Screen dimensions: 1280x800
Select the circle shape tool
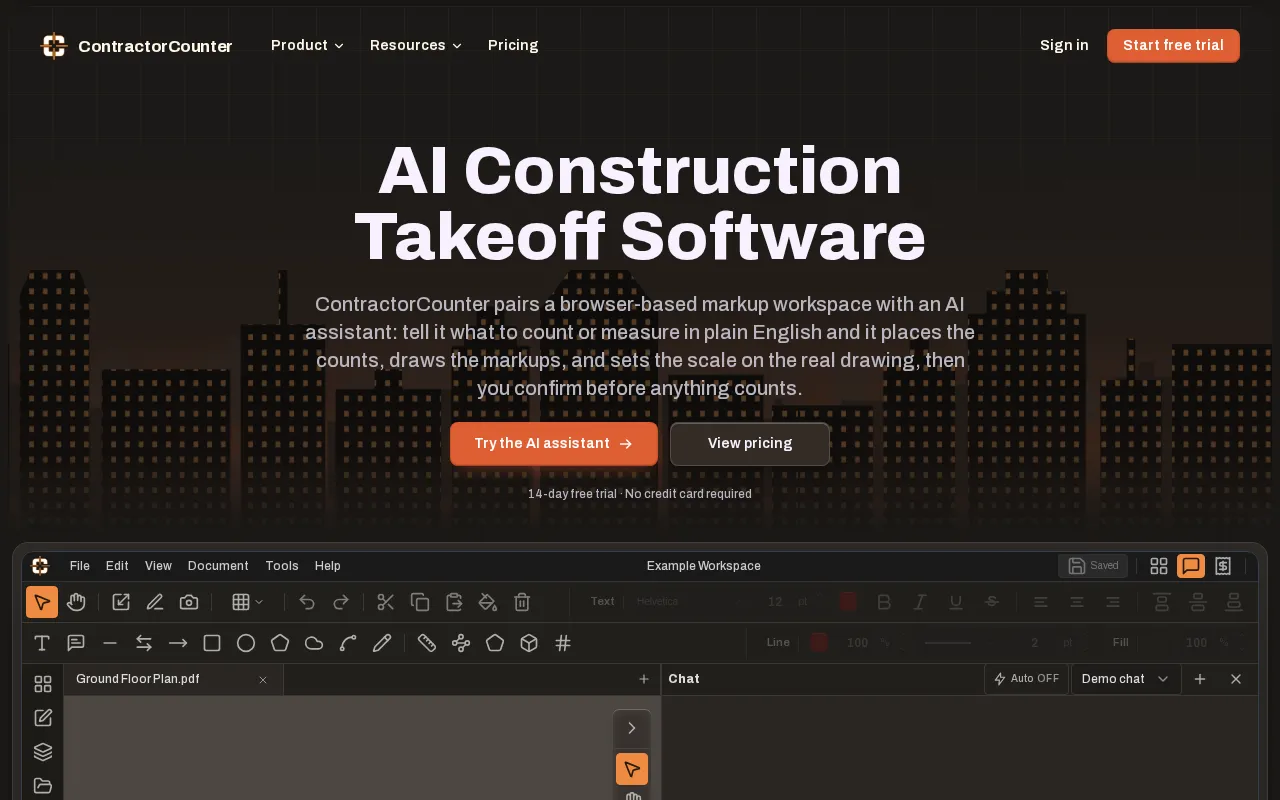click(246, 643)
